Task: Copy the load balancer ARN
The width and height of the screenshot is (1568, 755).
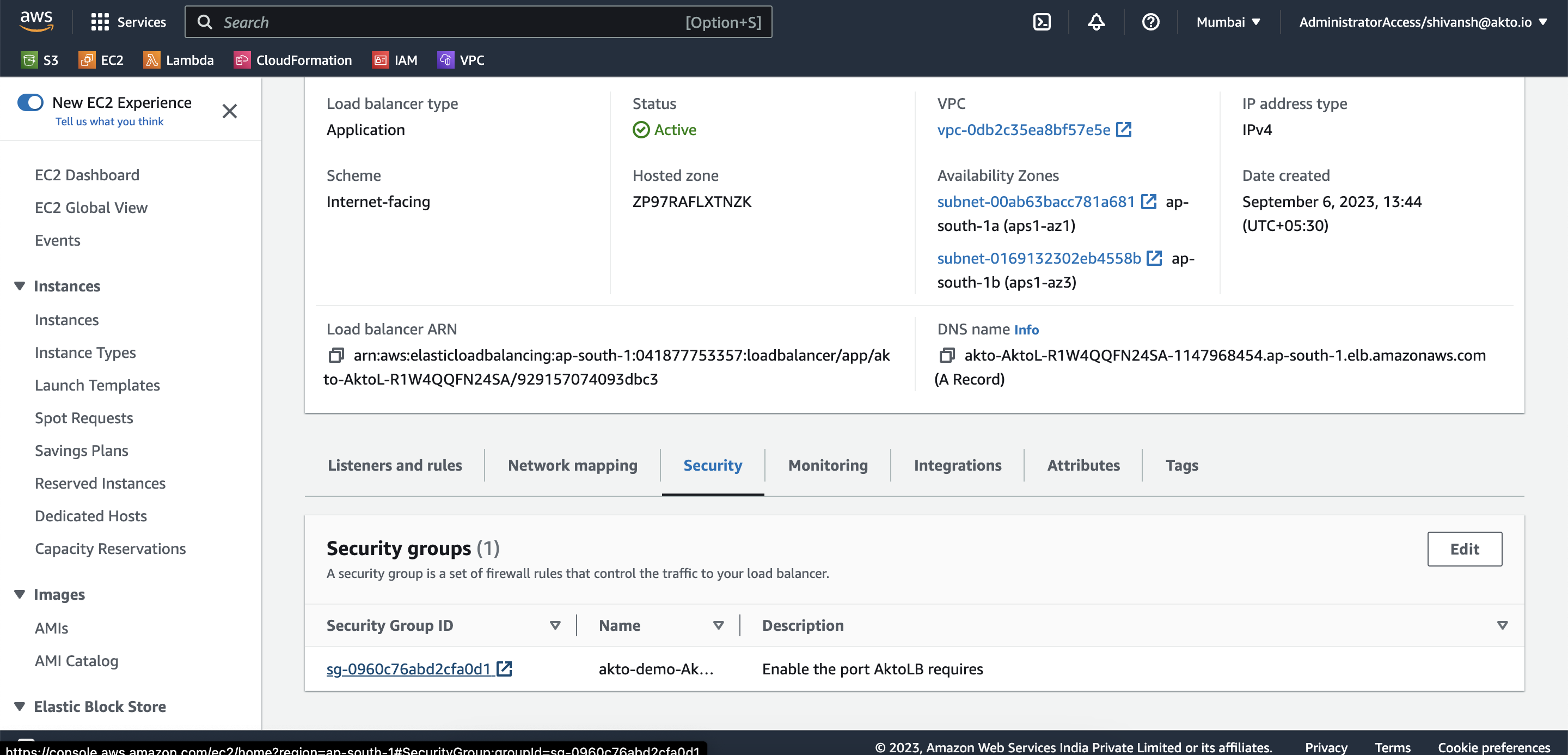Action: [x=336, y=355]
